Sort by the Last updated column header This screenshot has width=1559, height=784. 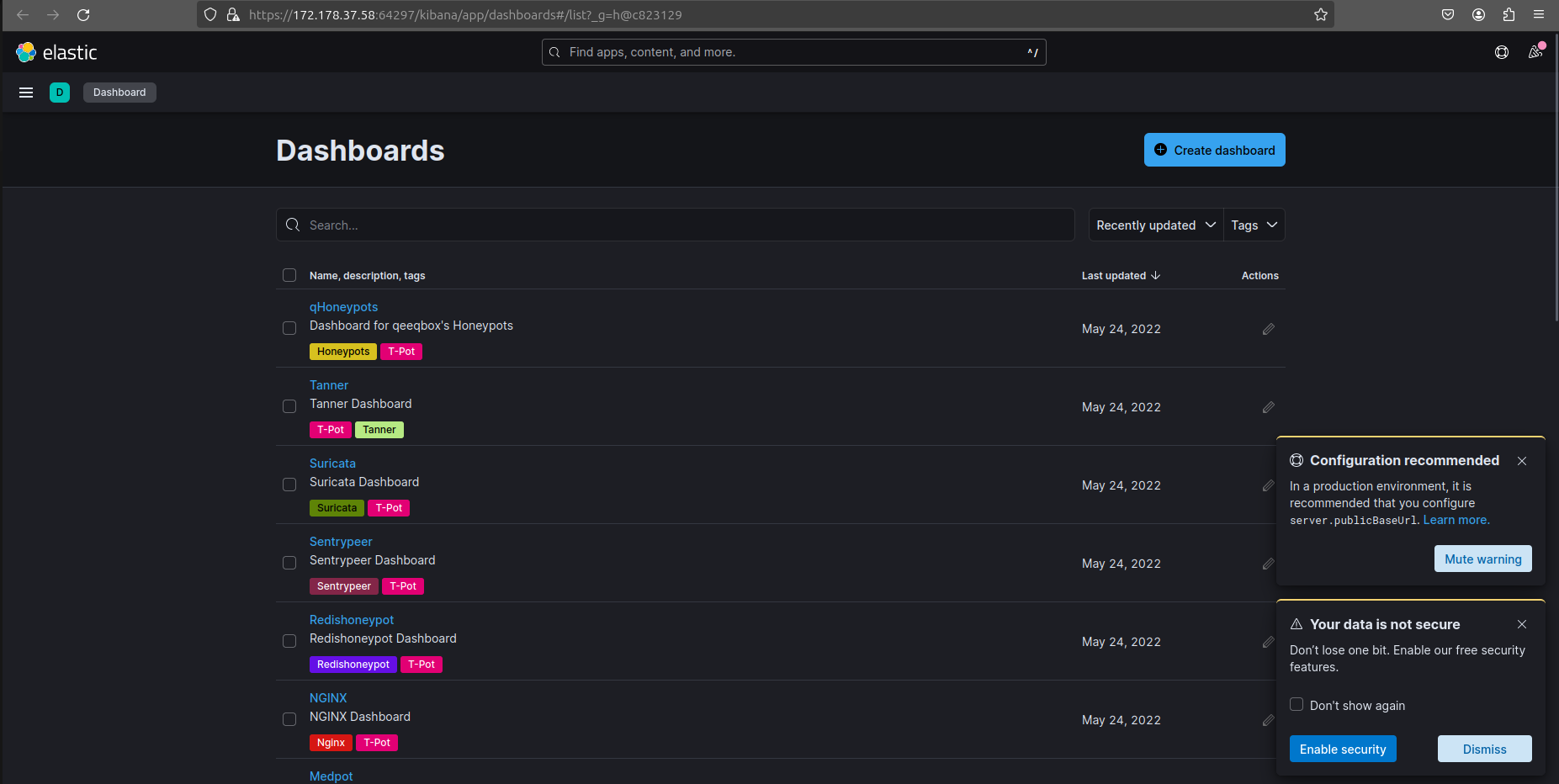pos(1121,275)
